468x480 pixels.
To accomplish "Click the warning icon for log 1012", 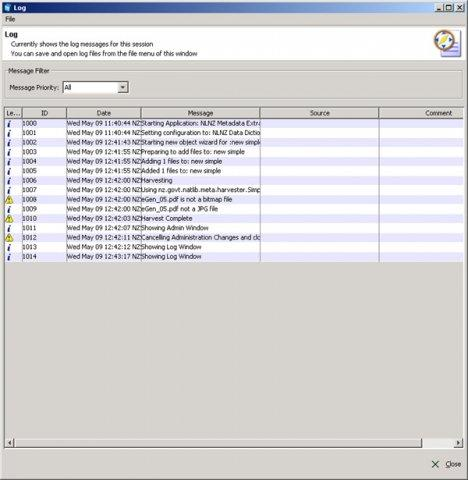I will [9, 238].
